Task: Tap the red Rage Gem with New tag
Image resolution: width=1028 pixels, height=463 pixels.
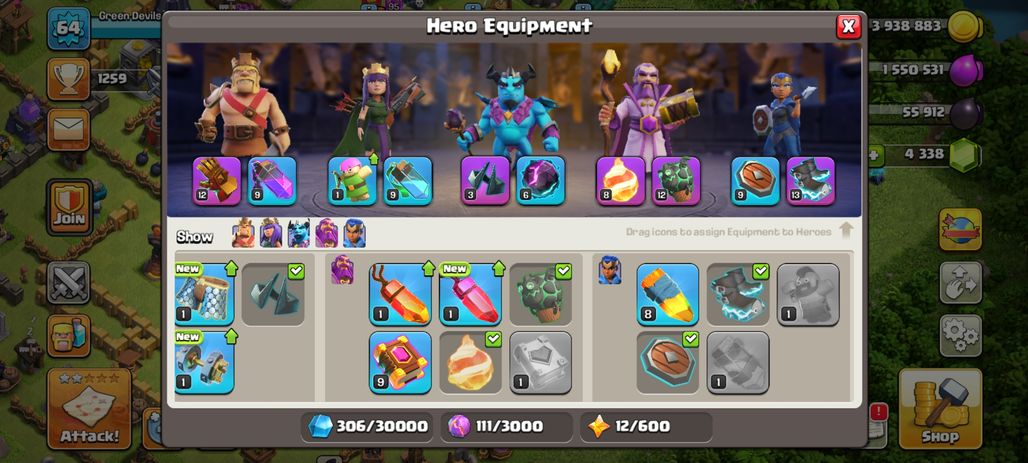Action: [x=470, y=294]
